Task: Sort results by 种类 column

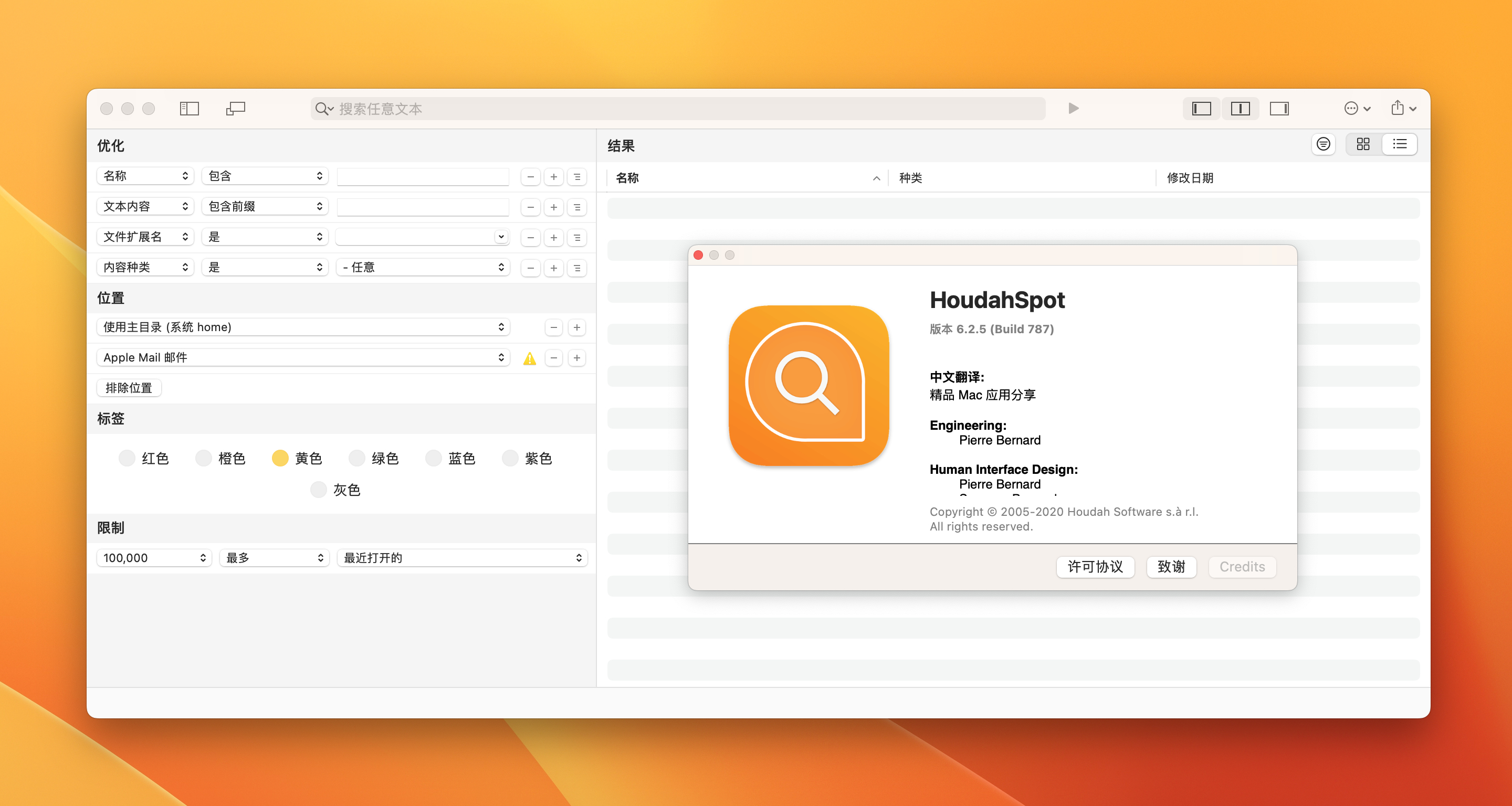Action: 1022,178
